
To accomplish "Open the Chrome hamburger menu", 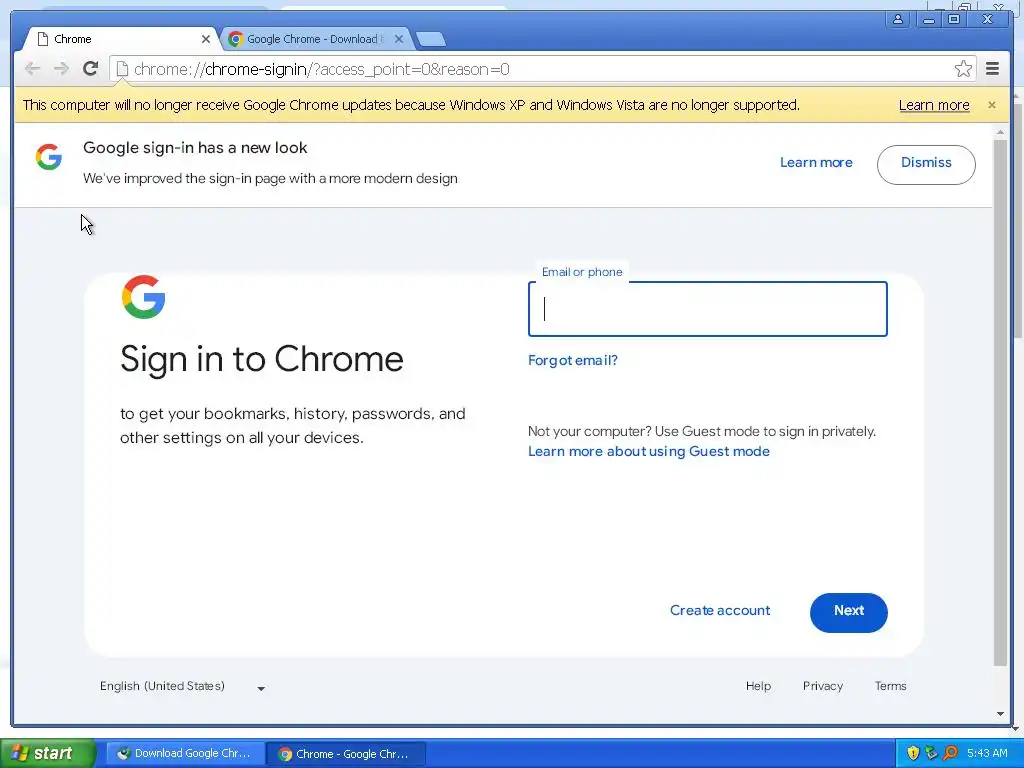I will pyautogui.click(x=993, y=69).
